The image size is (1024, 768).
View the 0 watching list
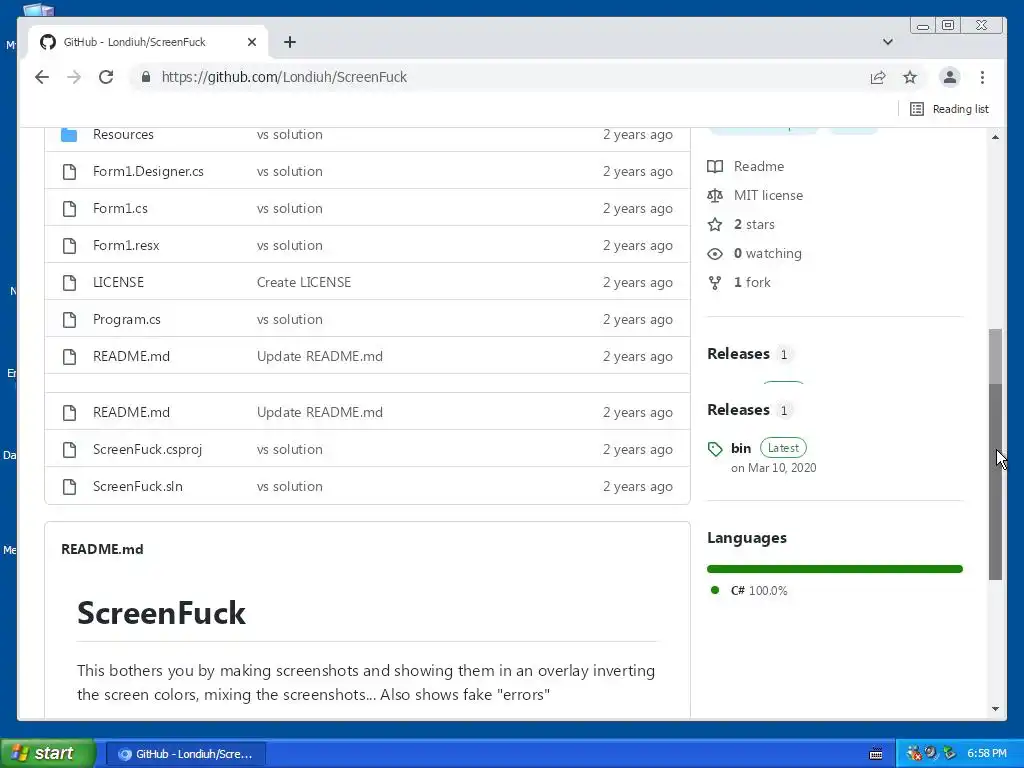pos(767,253)
